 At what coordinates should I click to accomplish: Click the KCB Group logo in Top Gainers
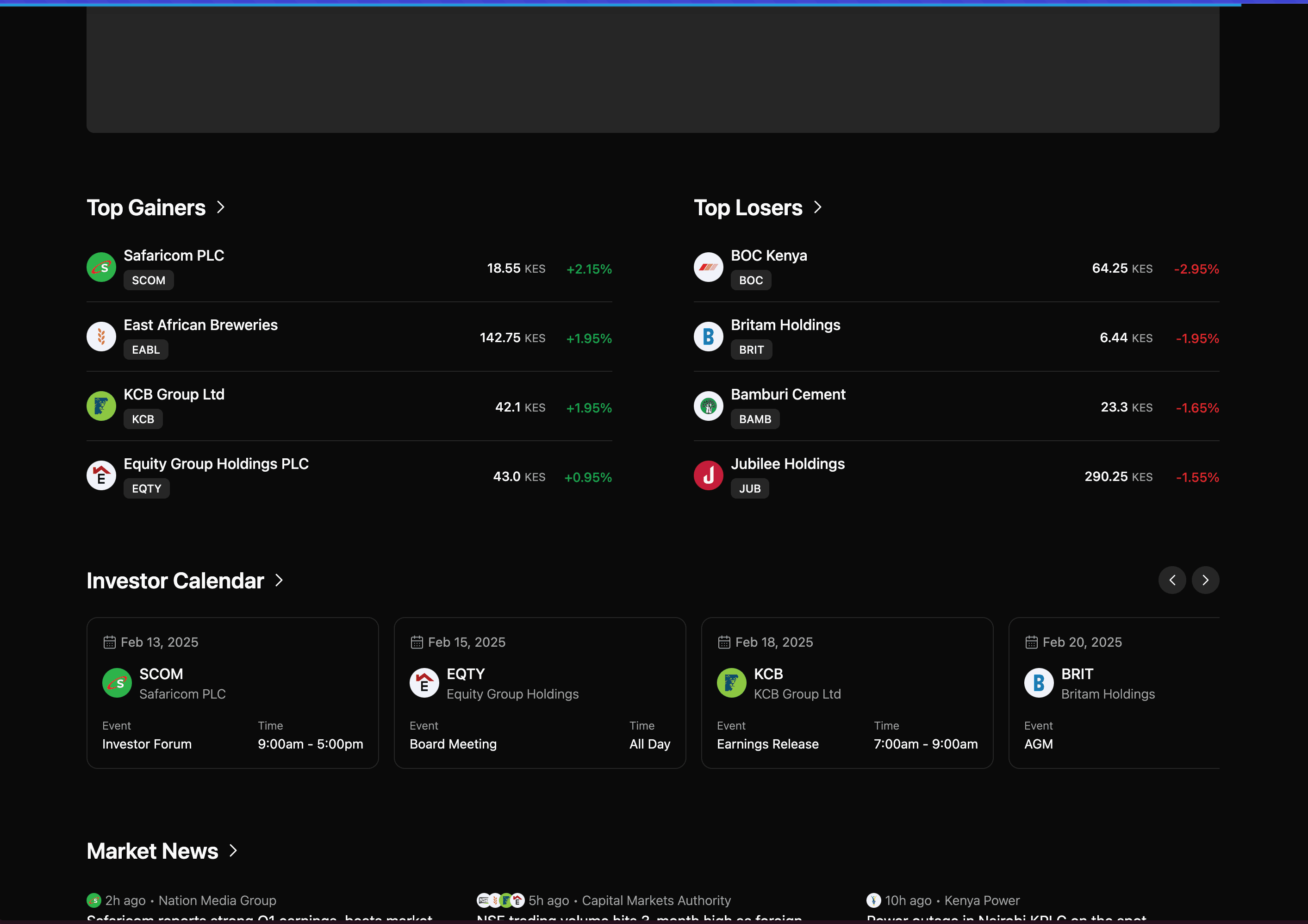click(101, 406)
